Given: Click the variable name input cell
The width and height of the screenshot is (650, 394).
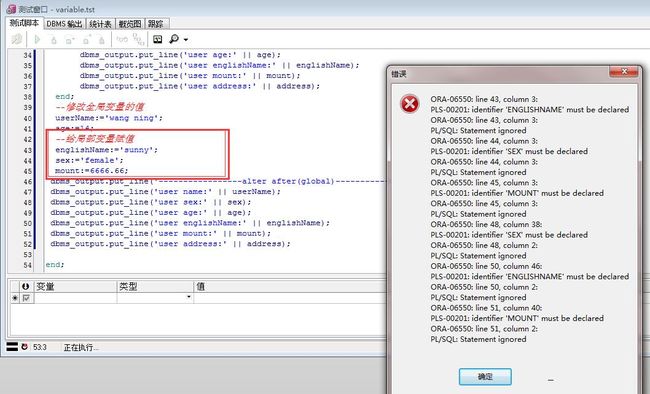Looking at the screenshot, I should [75, 298].
